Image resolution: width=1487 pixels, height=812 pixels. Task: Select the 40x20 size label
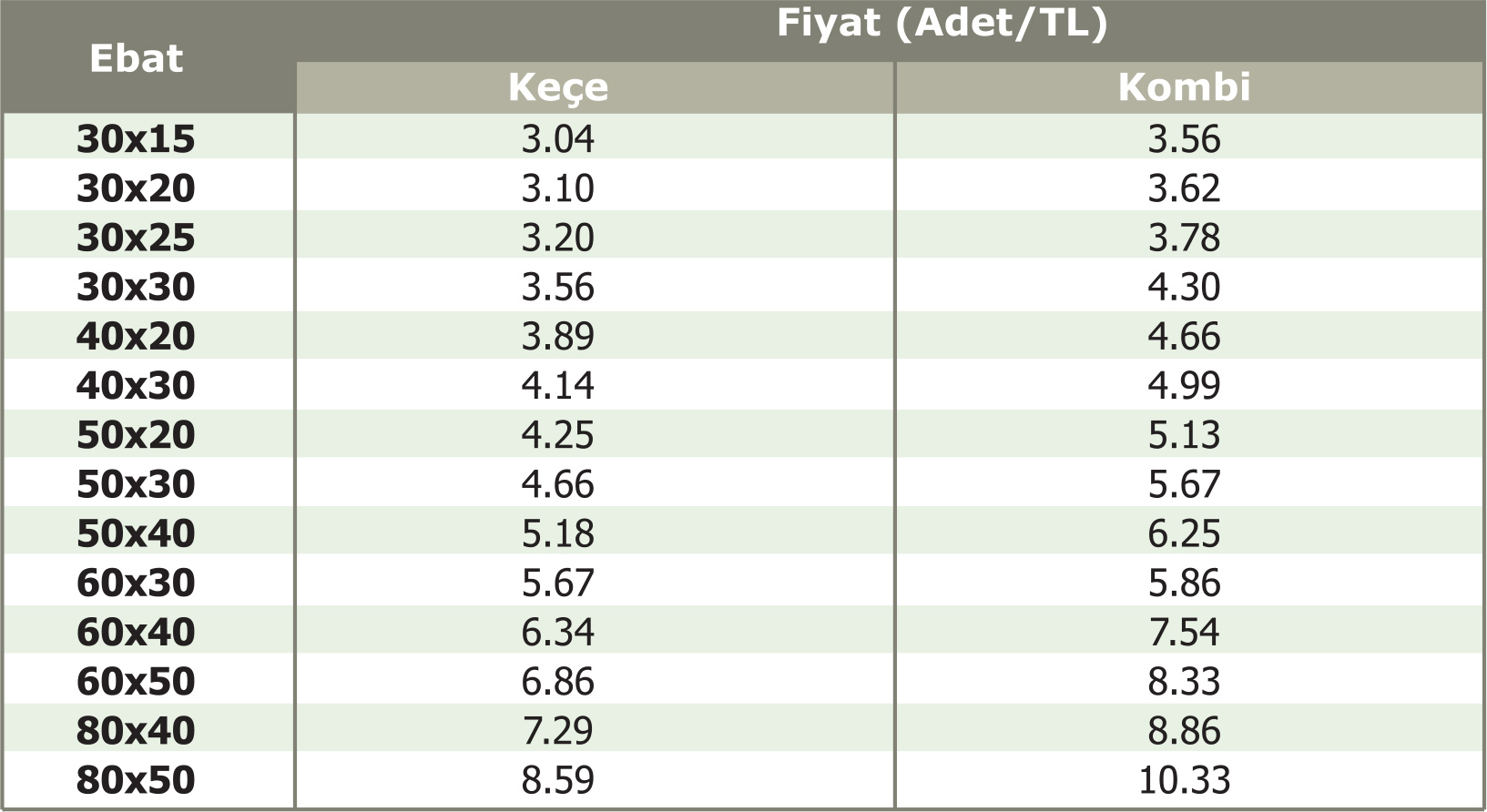[x=136, y=337]
